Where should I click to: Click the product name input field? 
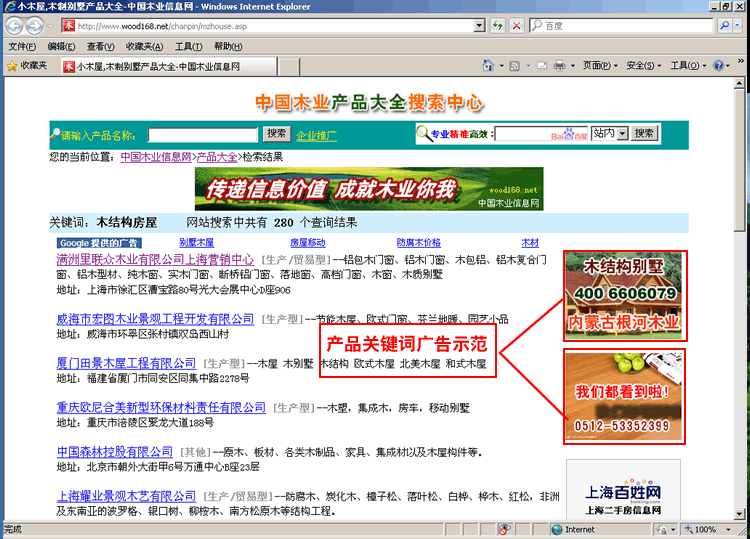click(x=203, y=134)
